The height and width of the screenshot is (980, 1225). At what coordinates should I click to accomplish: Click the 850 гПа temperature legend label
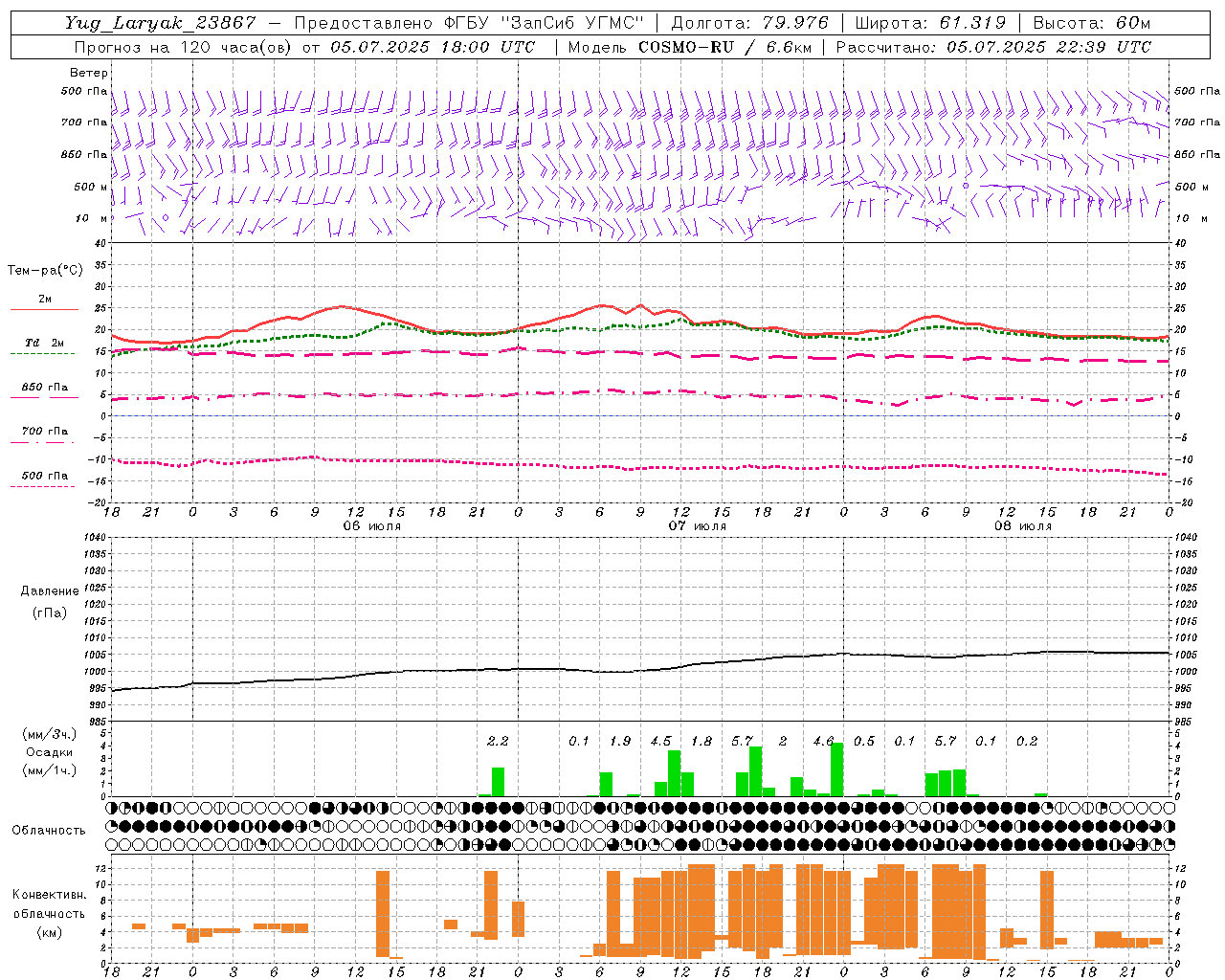pos(45,387)
